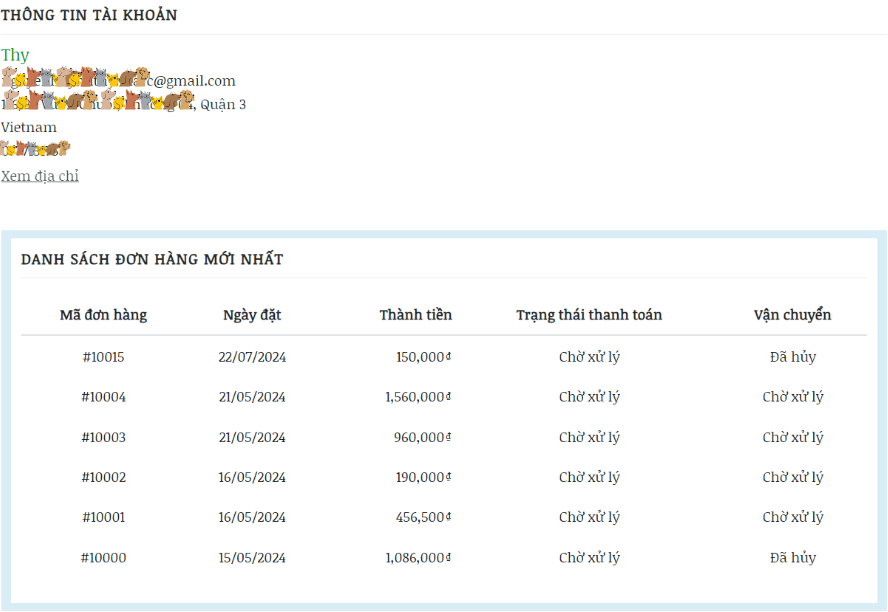The width and height of the screenshot is (888, 612).
Task: Click the 'Đã hủy' status of order #10000
Action: (x=792, y=557)
